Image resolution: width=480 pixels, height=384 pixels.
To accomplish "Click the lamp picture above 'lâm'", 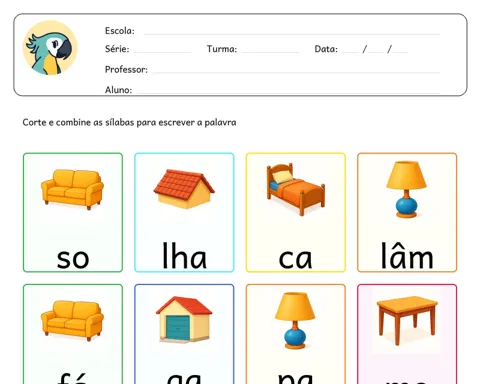I will (x=406, y=189).
